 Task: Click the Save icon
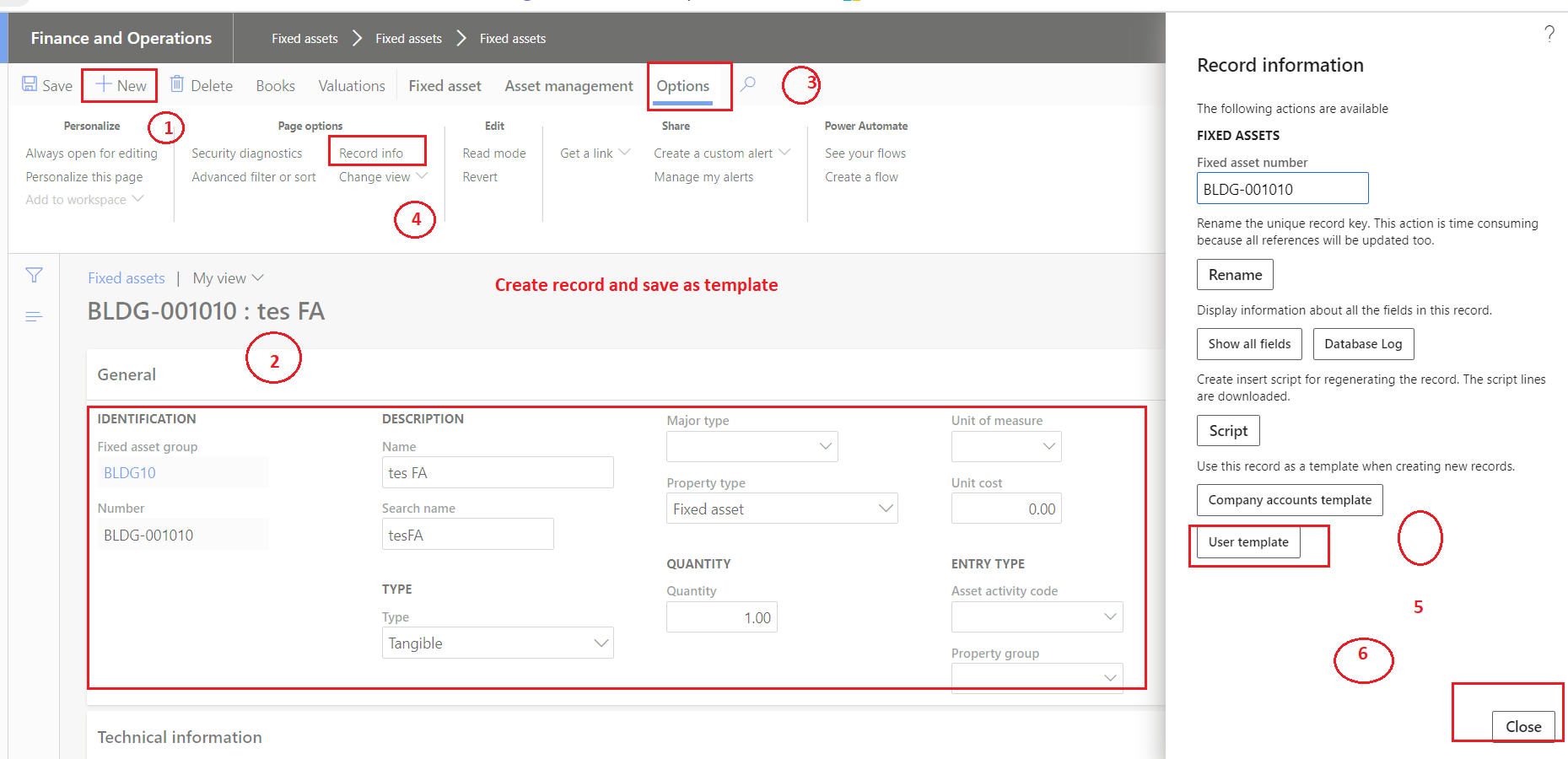pyautogui.click(x=30, y=84)
